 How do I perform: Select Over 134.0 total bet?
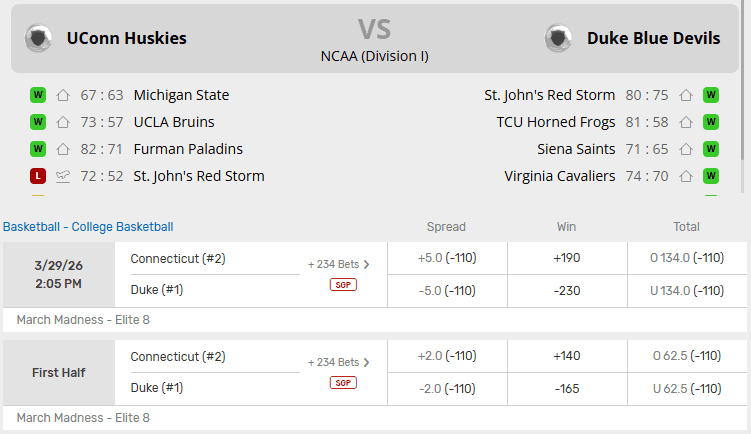pyautogui.click(x=686, y=258)
